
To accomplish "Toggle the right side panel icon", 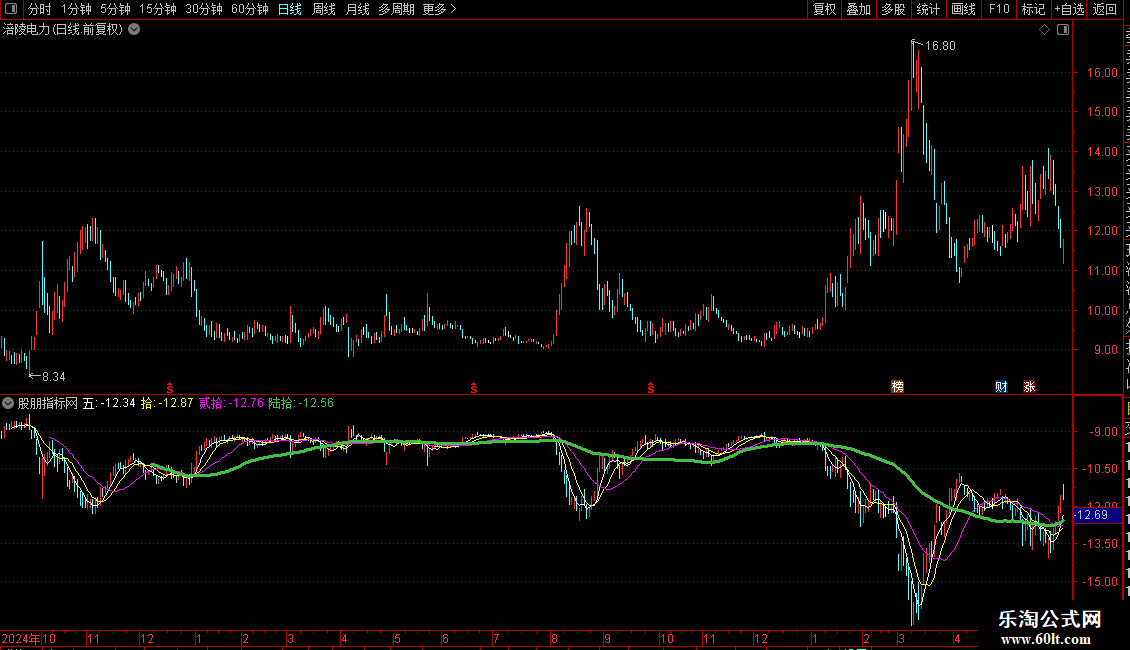I will pos(1063,30).
